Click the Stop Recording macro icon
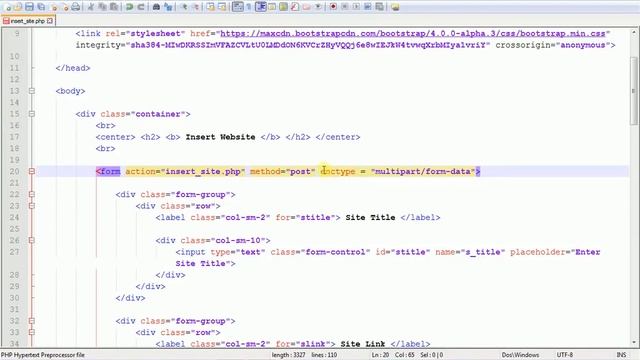640x360 pixels. coord(344,7)
